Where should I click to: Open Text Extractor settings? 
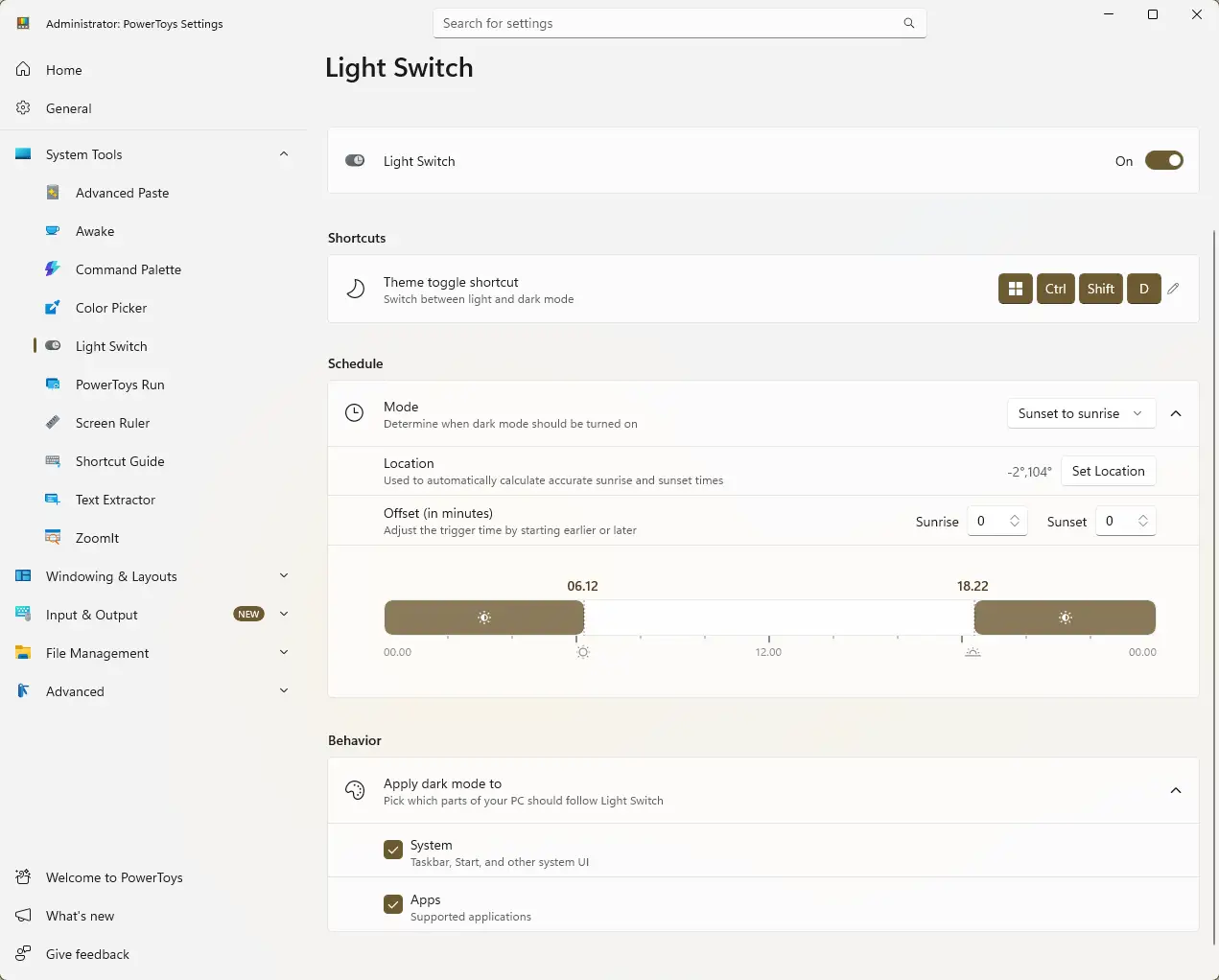tap(117, 500)
